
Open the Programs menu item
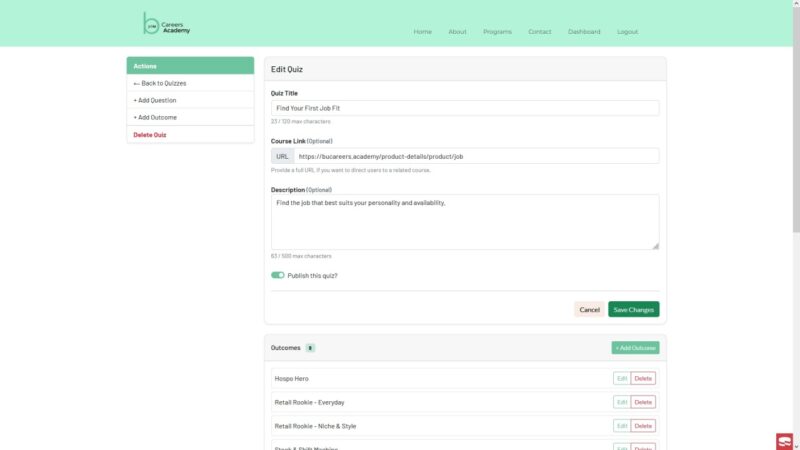point(497,32)
